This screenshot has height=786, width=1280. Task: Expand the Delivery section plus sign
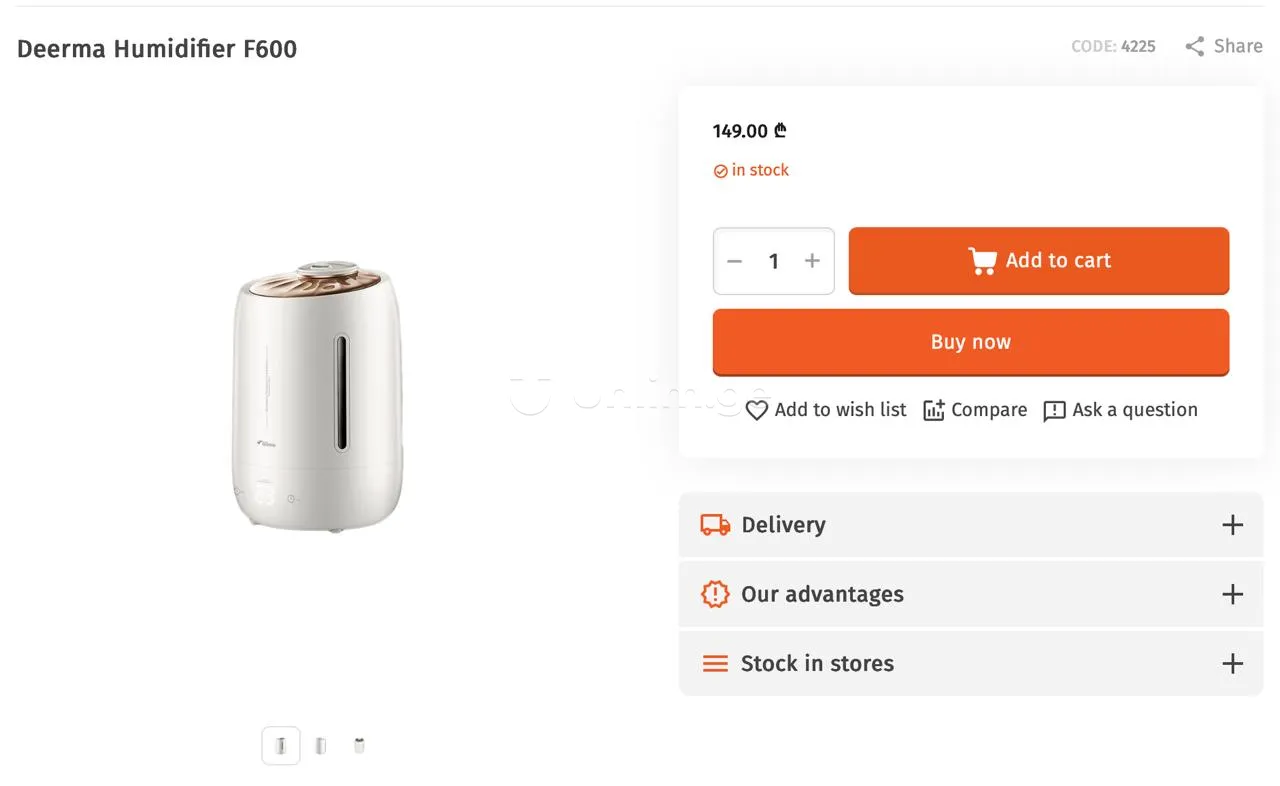[x=1233, y=525]
